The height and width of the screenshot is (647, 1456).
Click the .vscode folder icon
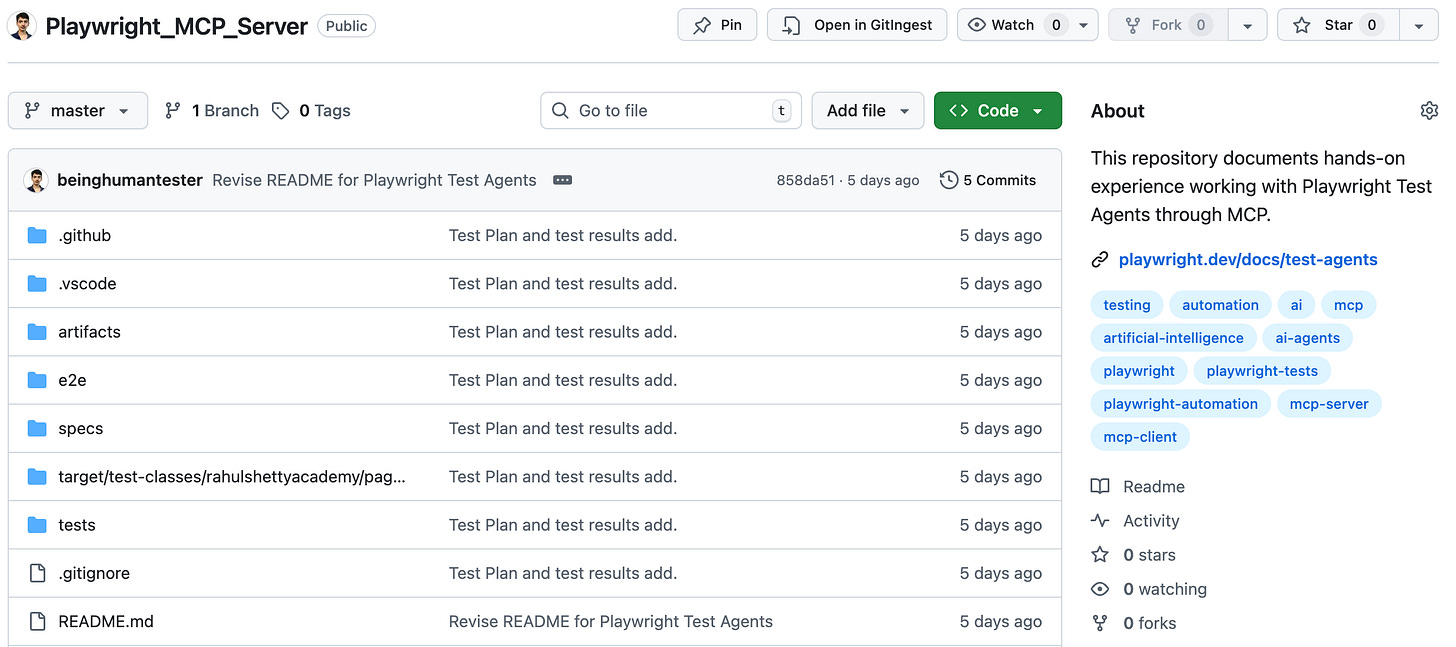click(x=37, y=284)
